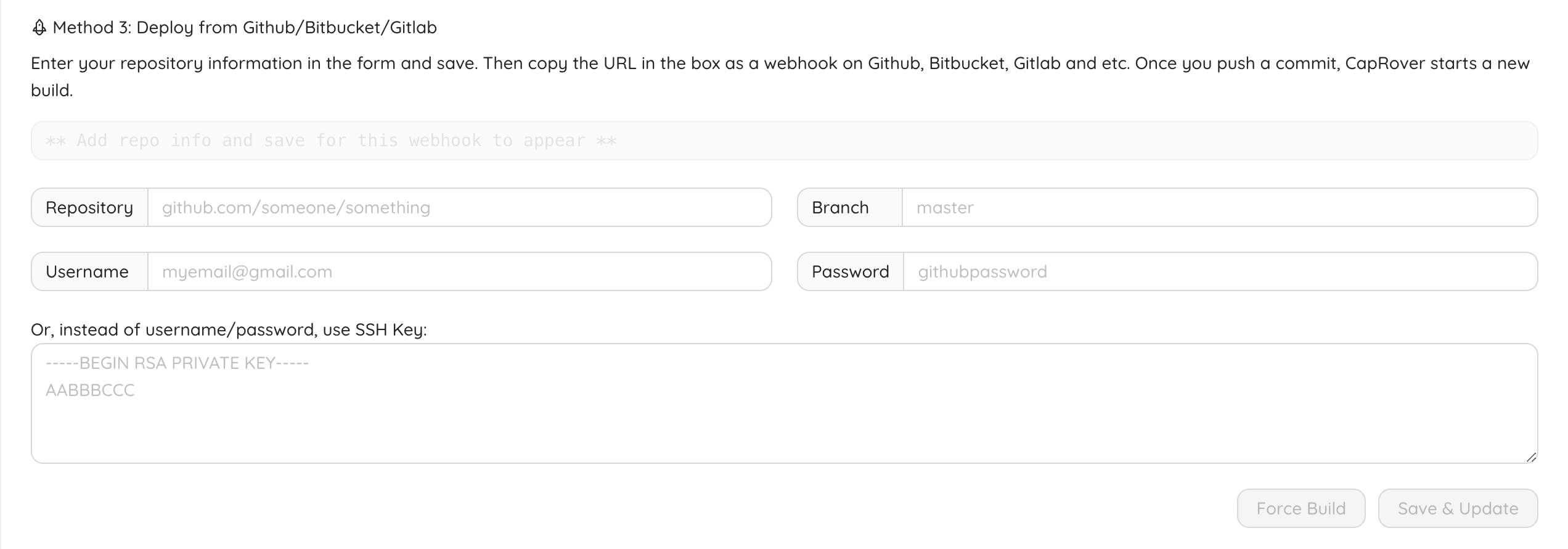
Task: Focus the Username email input
Action: 459,271
